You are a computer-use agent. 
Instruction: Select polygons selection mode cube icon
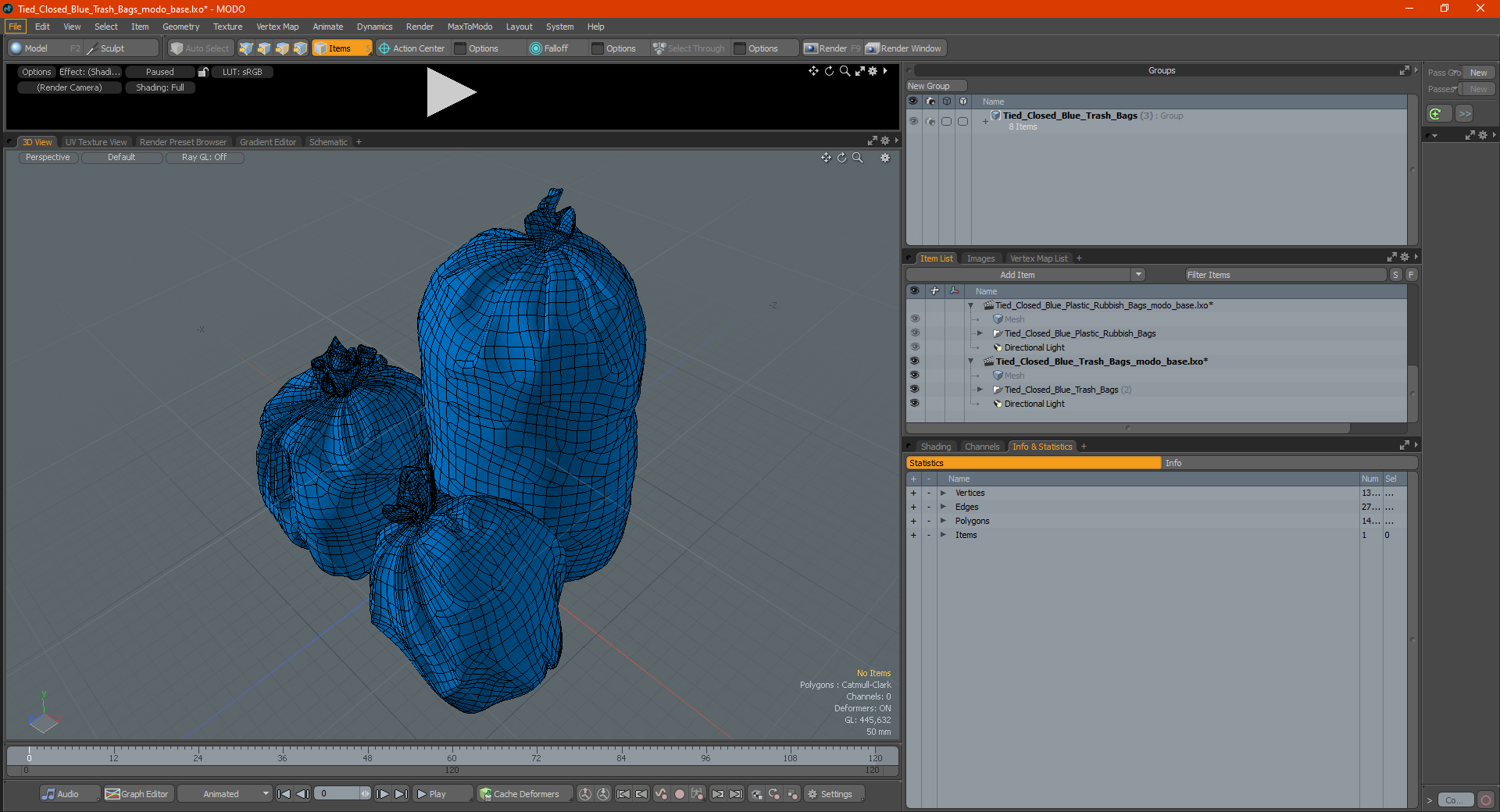282,48
